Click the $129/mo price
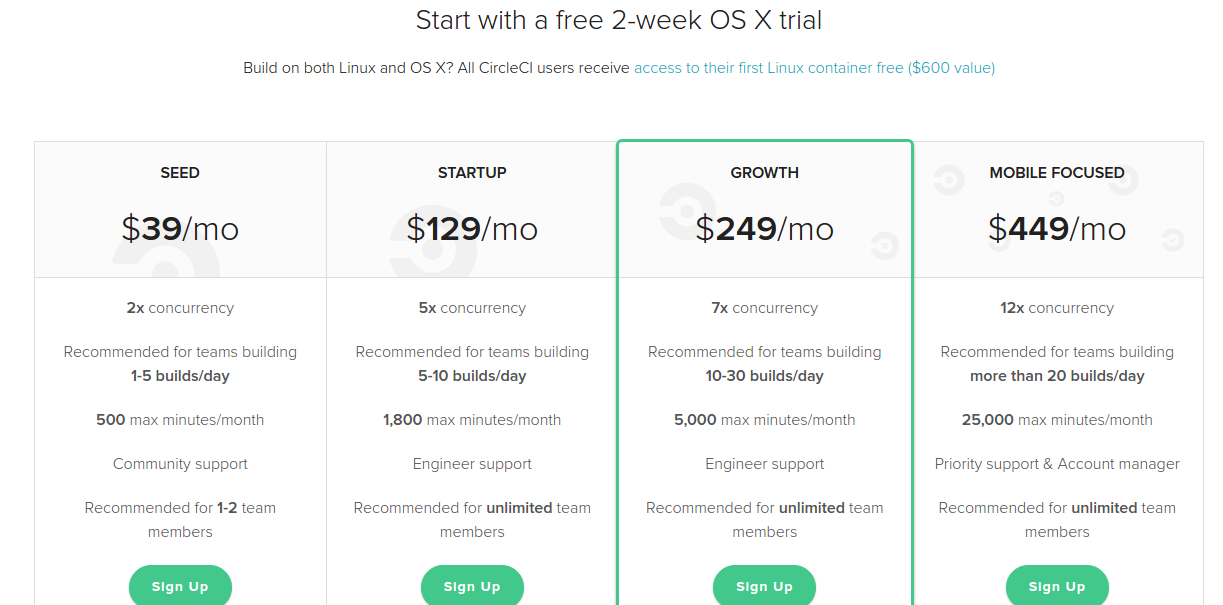 [x=472, y=229]
